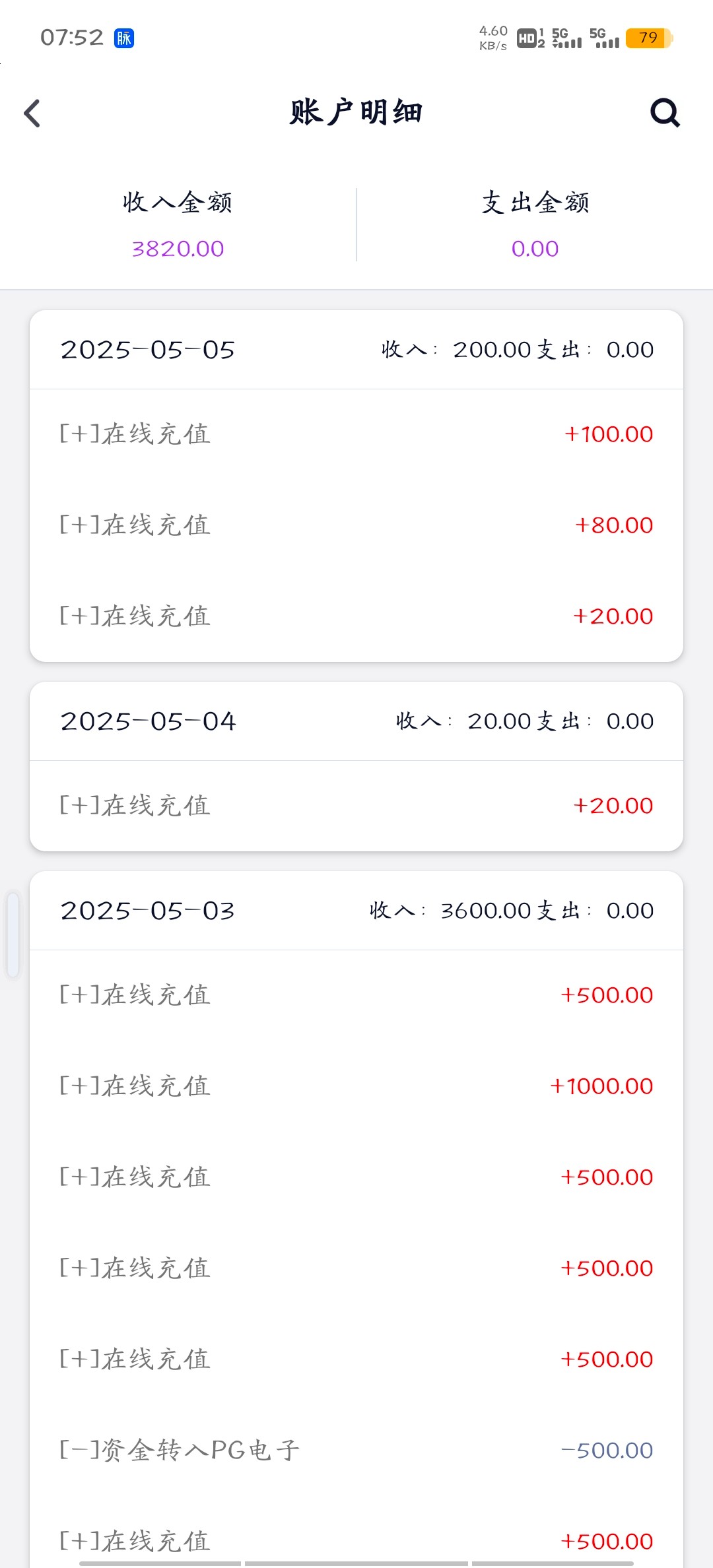Open the +80.00 在线充值 record

point(356,525)
